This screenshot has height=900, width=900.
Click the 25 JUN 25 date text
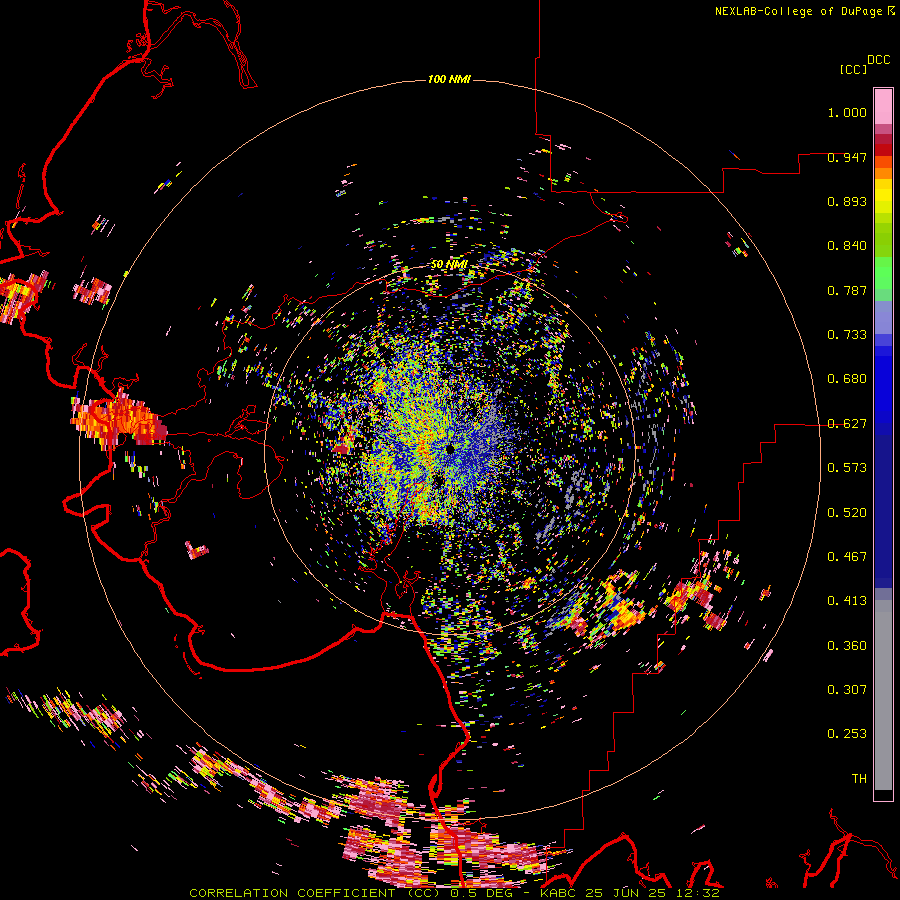pos(627,893)
